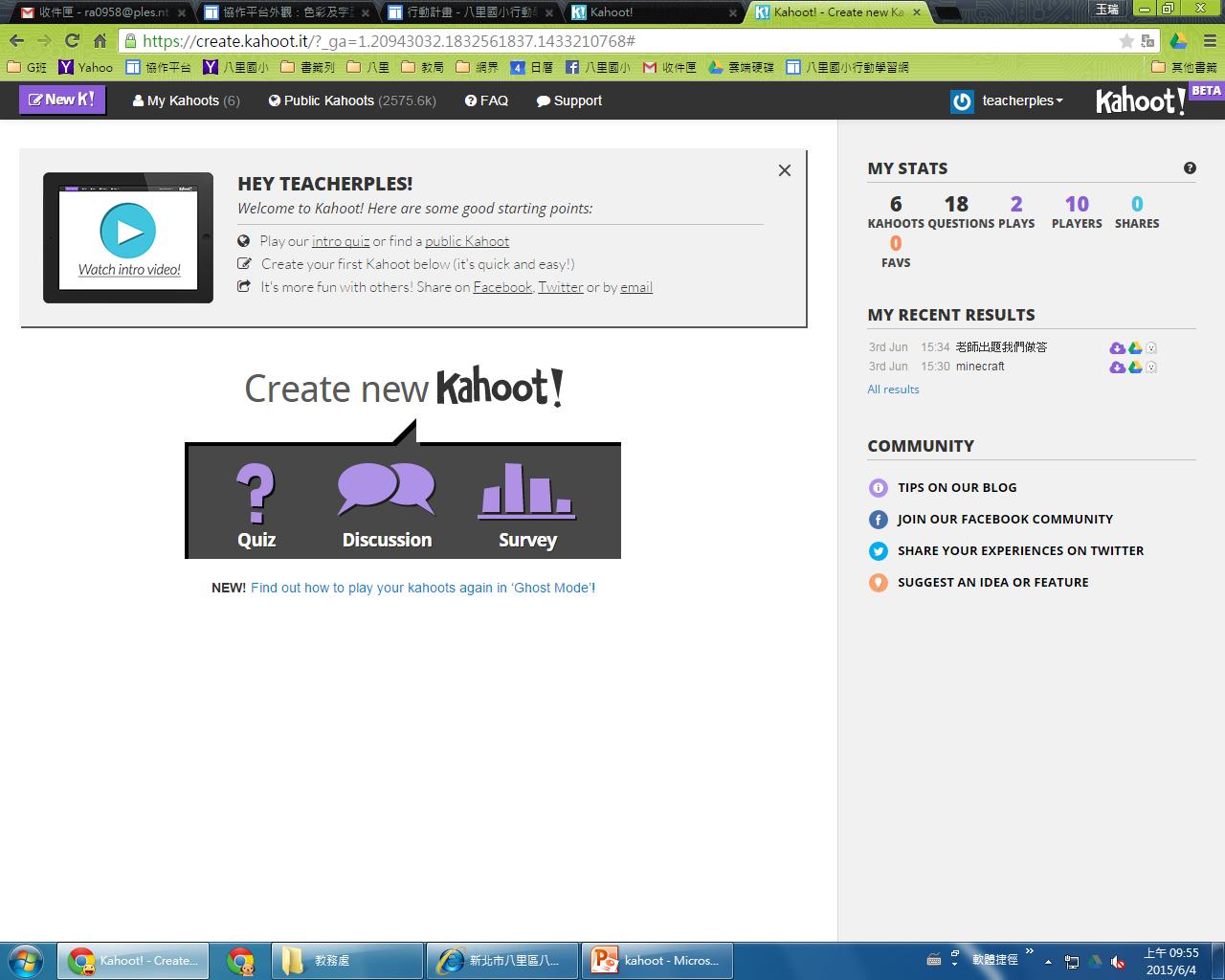Open My Kahoots menu item
1225x980 pixels.
pos(186,100)
